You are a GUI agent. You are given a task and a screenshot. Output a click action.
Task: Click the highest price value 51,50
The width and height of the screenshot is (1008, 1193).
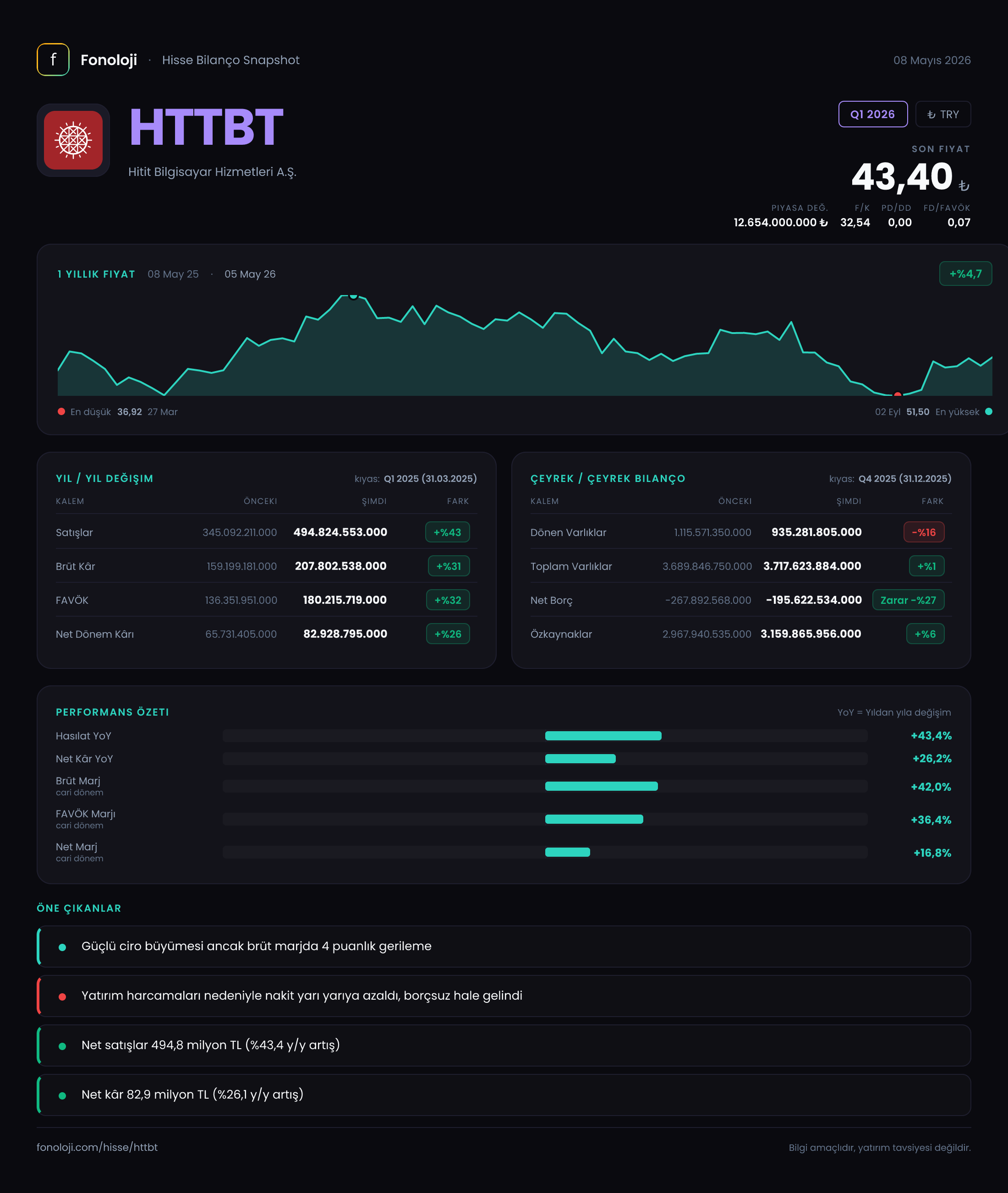pyautogui.click(x=918, y=411)
